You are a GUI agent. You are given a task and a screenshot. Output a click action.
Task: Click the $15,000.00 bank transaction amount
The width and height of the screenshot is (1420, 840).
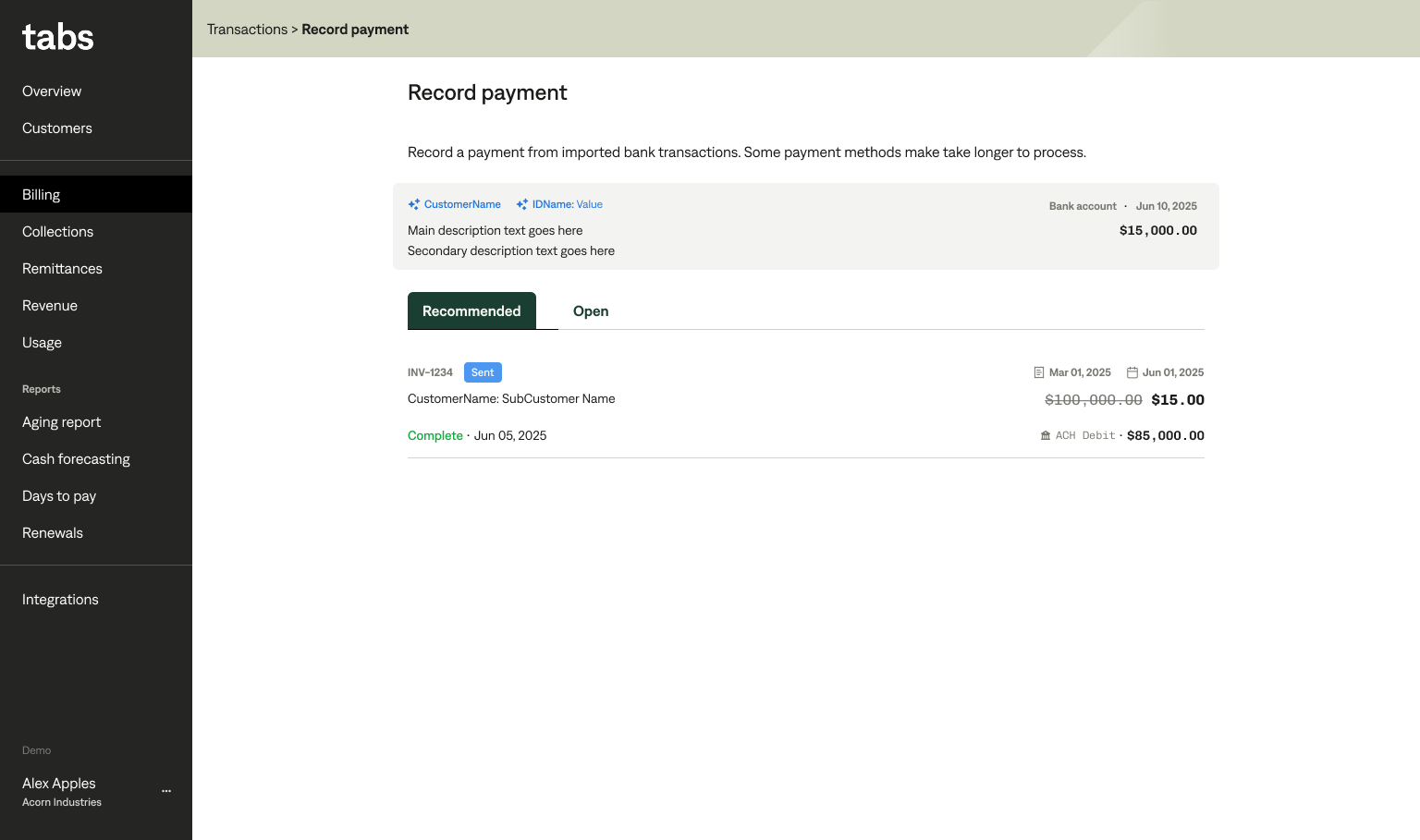click(x=1157, y=230)
